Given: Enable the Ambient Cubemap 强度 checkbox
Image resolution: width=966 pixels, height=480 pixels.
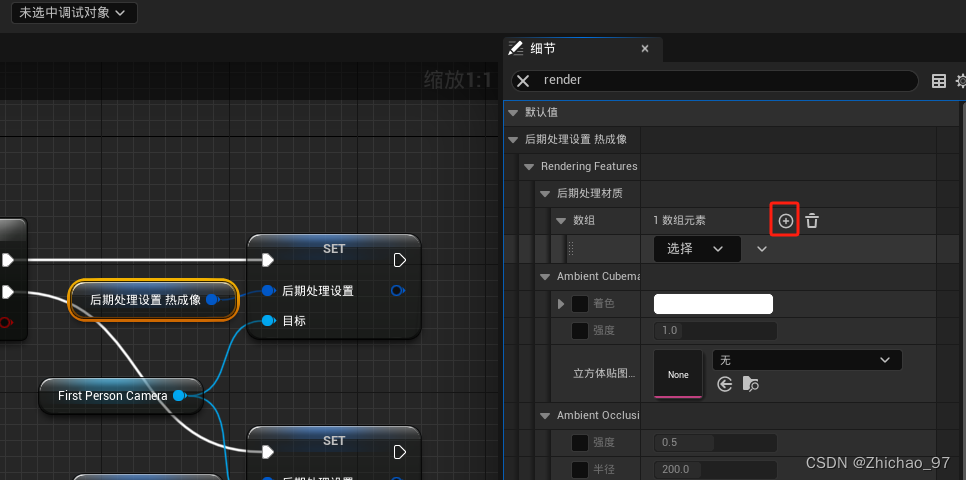Looking at the screenshot, I should [x=580, y=331].
